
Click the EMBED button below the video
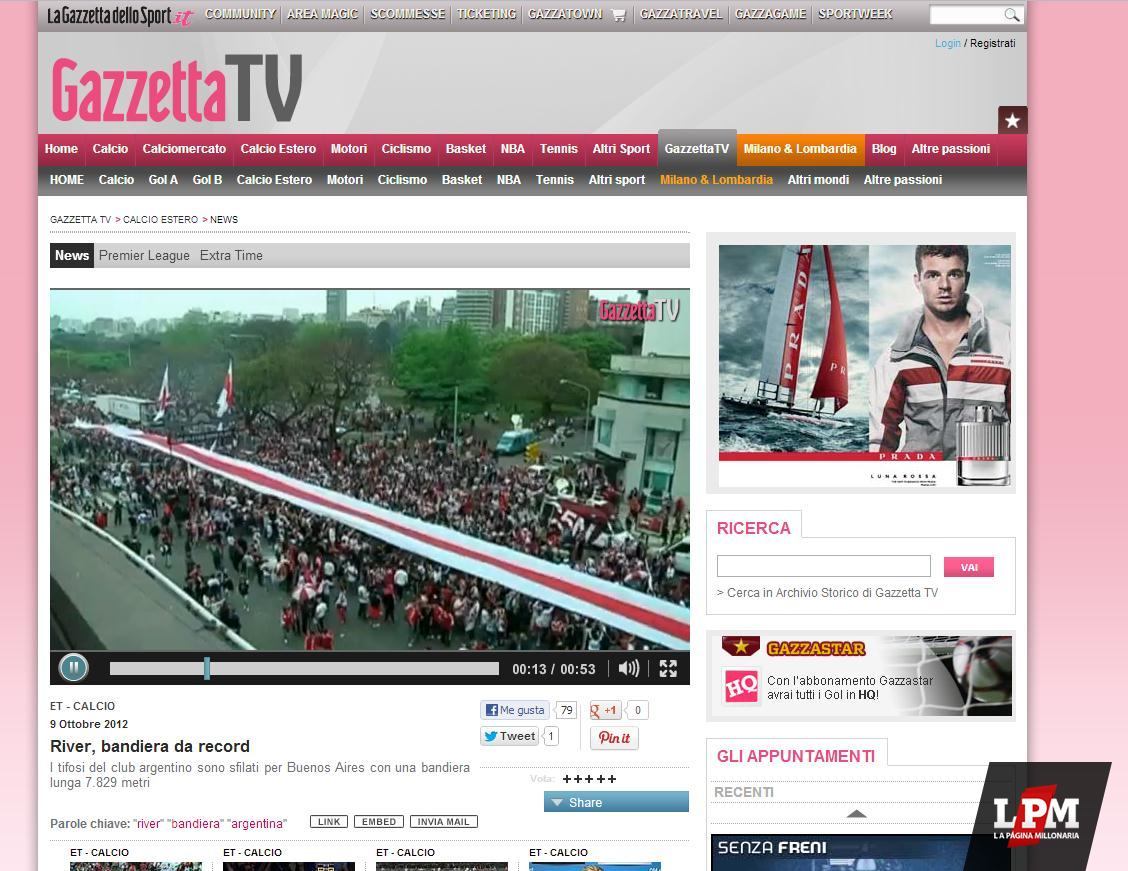tap(378, 821)
